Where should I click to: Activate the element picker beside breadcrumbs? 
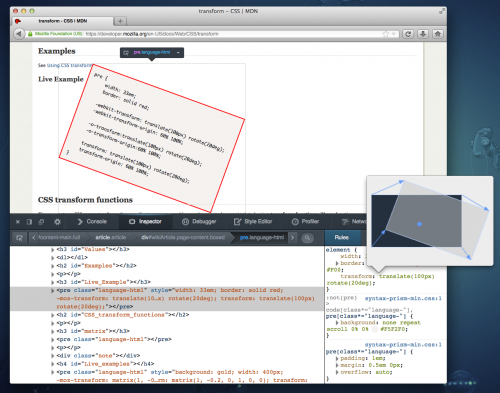coord(19,238)
